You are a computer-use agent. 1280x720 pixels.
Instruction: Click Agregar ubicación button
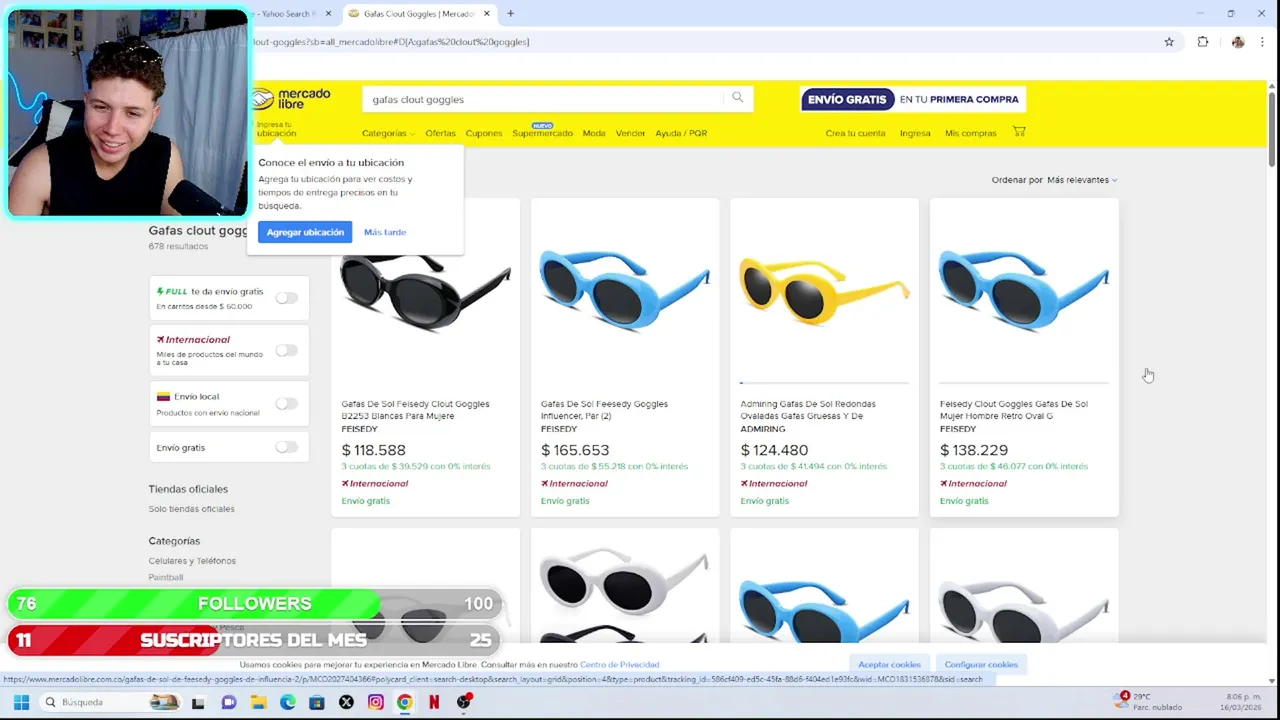(x=305, y=232)
